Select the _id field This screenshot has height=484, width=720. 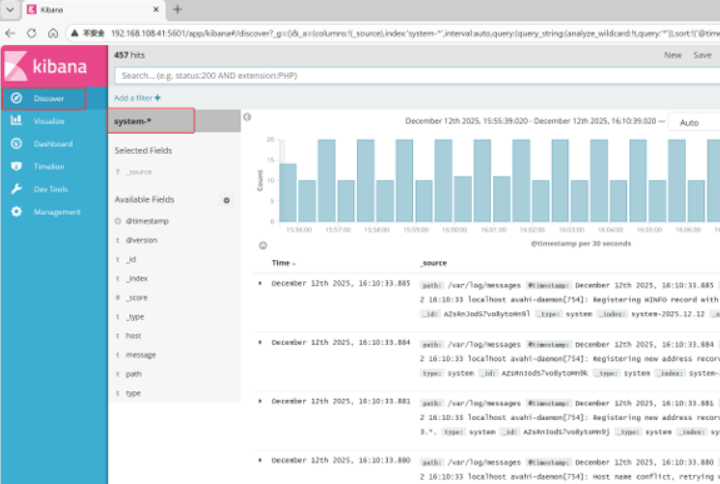pos(131,259)
